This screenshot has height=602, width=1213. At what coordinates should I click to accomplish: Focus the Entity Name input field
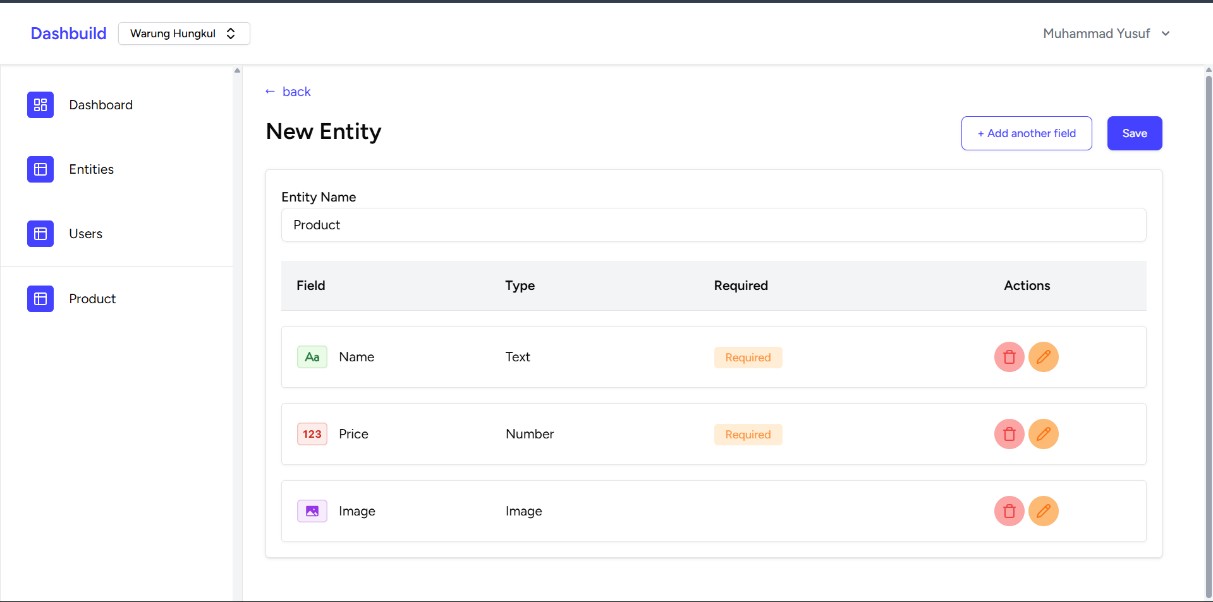point(713,225)
